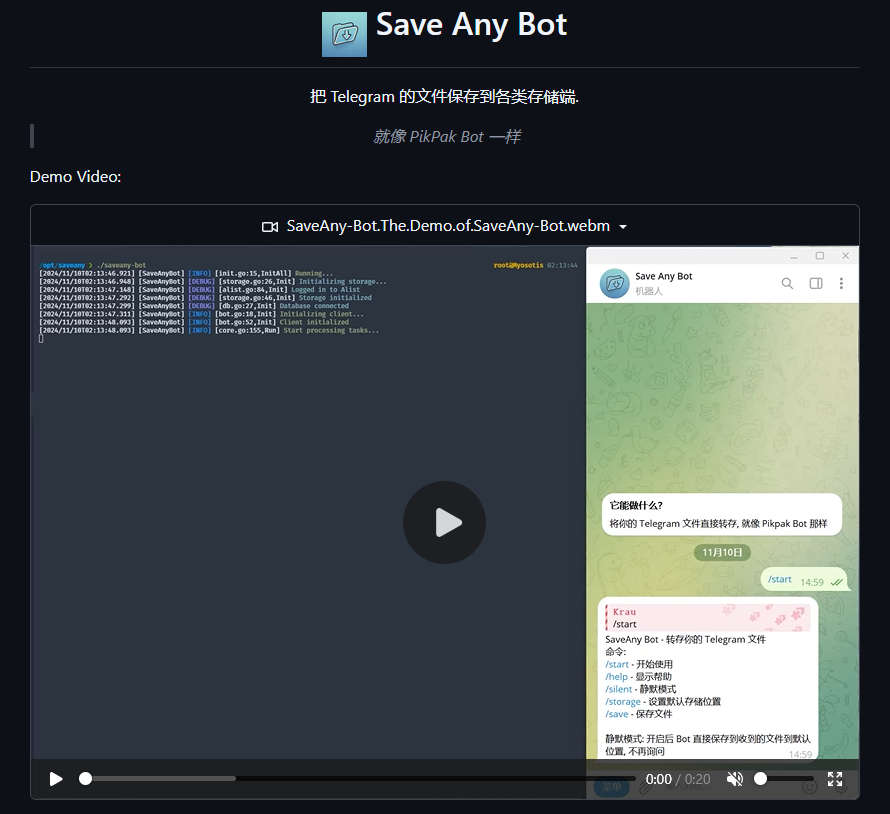
Task: Click the video camera icon beside the filename
Action: click(270, 226)
